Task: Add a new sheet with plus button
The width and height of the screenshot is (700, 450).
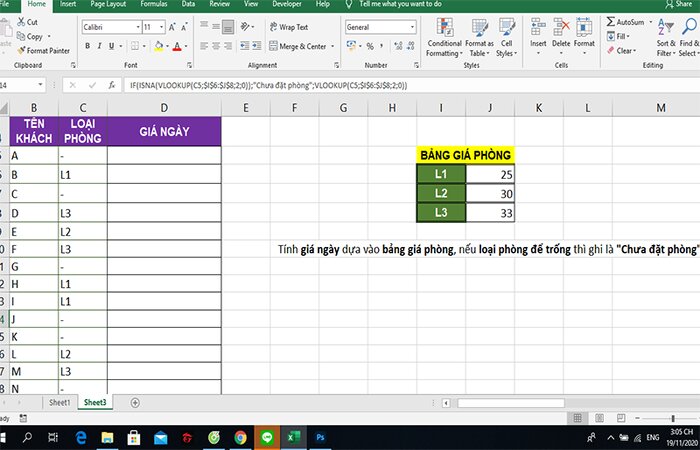Action: tap(135, 403)
